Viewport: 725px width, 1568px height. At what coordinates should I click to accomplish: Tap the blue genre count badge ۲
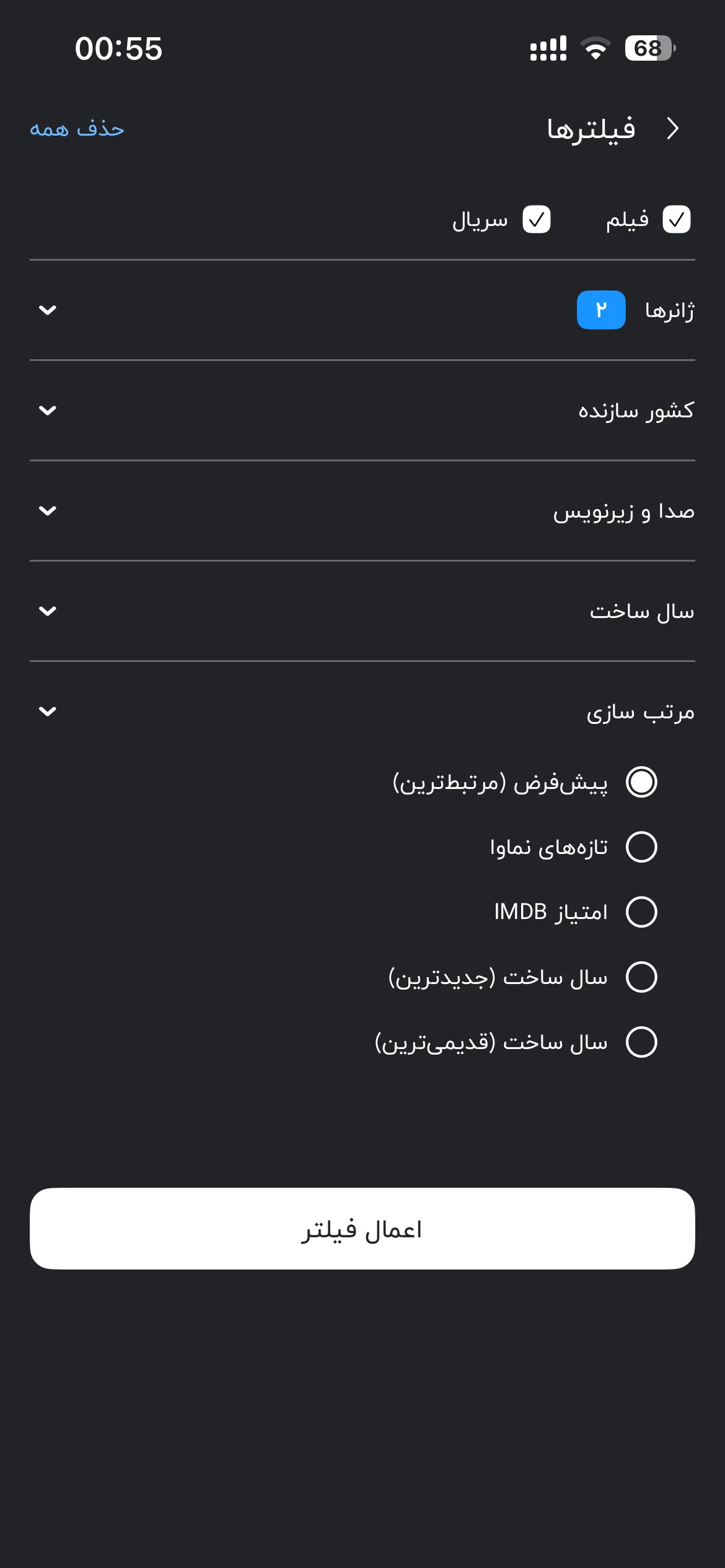(601, 310)
